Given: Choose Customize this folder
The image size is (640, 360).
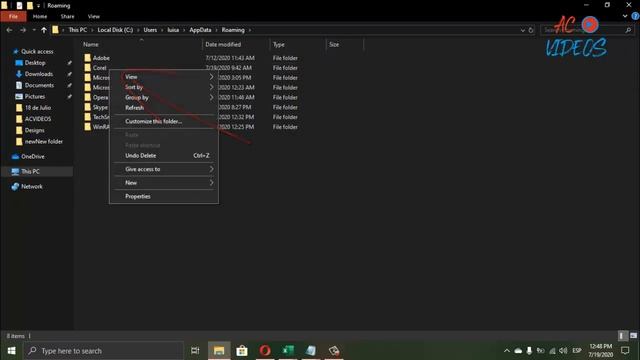Looking at the screenshot, I should tap(164, 121).
